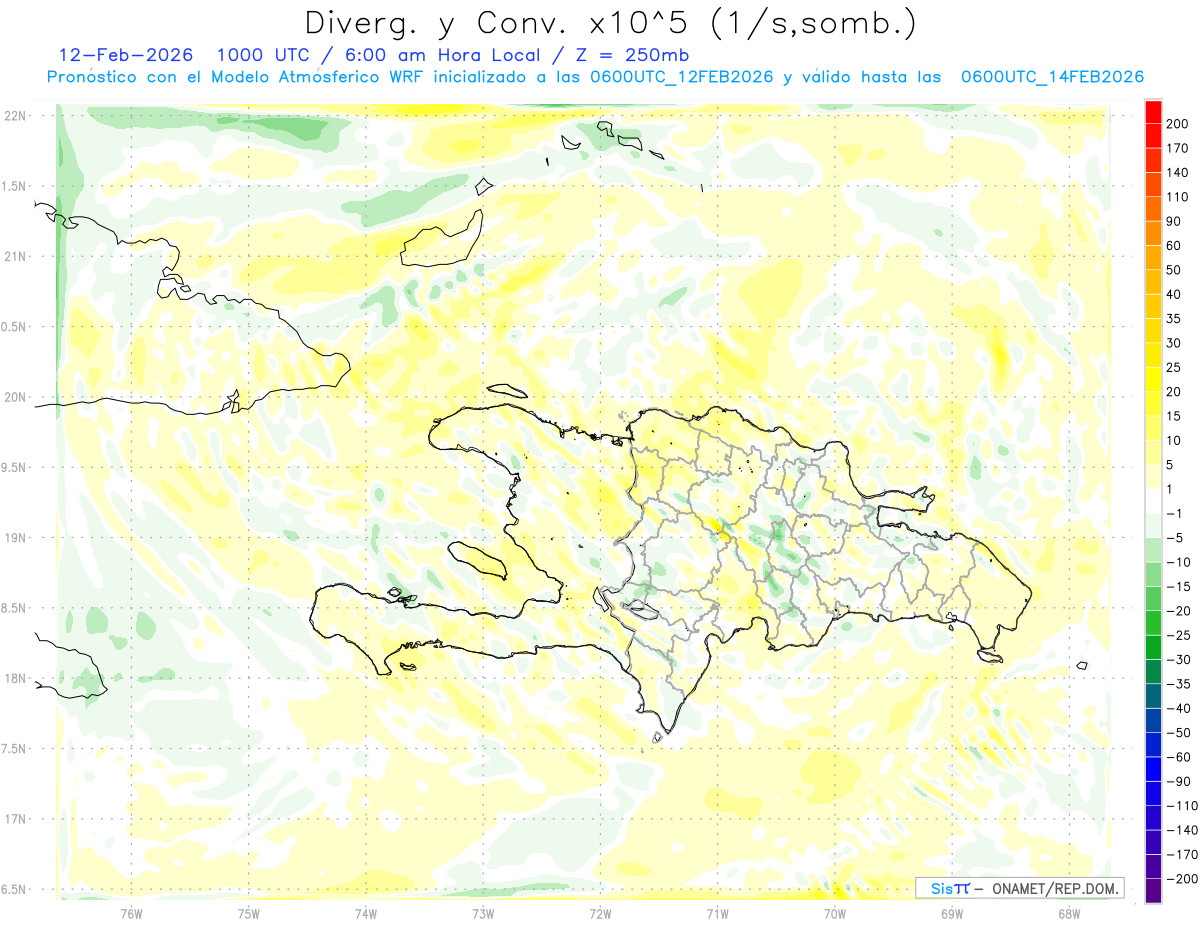This screenshot has height=927, width=1200.
Task: Select the '7.5N' latitude label
Action: pyautogui.click(x=15, y=749)
